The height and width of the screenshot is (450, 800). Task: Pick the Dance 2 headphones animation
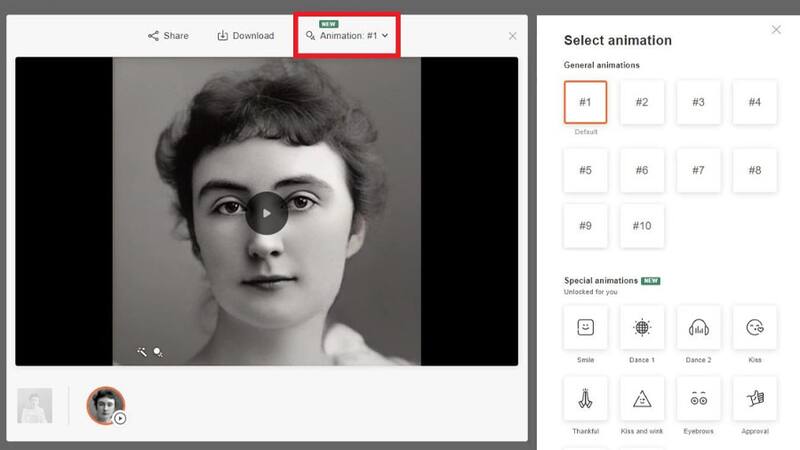(x=698, y=327)
